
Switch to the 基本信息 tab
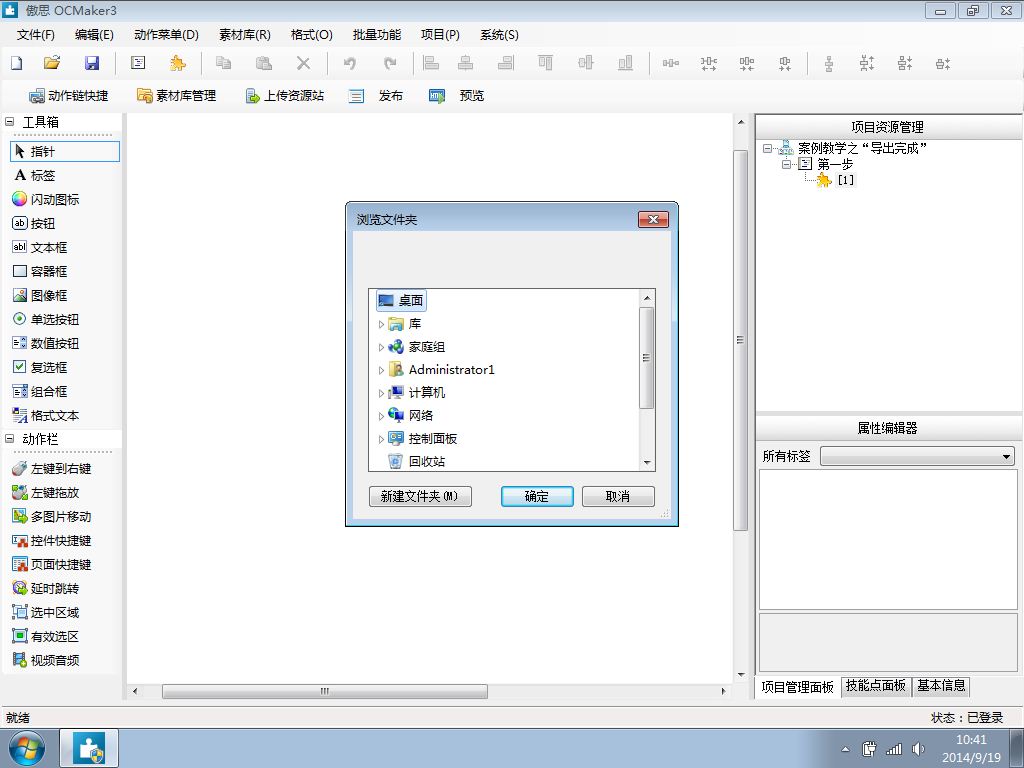[x=940, y=685]
